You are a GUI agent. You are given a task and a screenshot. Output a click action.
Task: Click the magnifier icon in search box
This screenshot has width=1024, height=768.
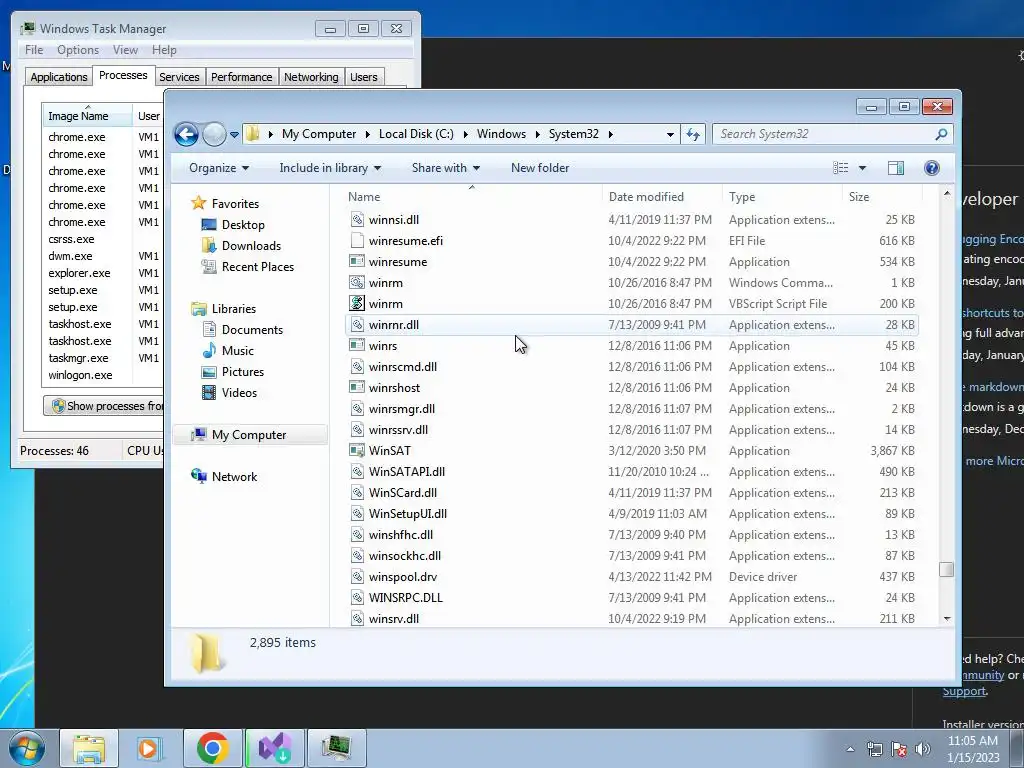tap(941, 134)
